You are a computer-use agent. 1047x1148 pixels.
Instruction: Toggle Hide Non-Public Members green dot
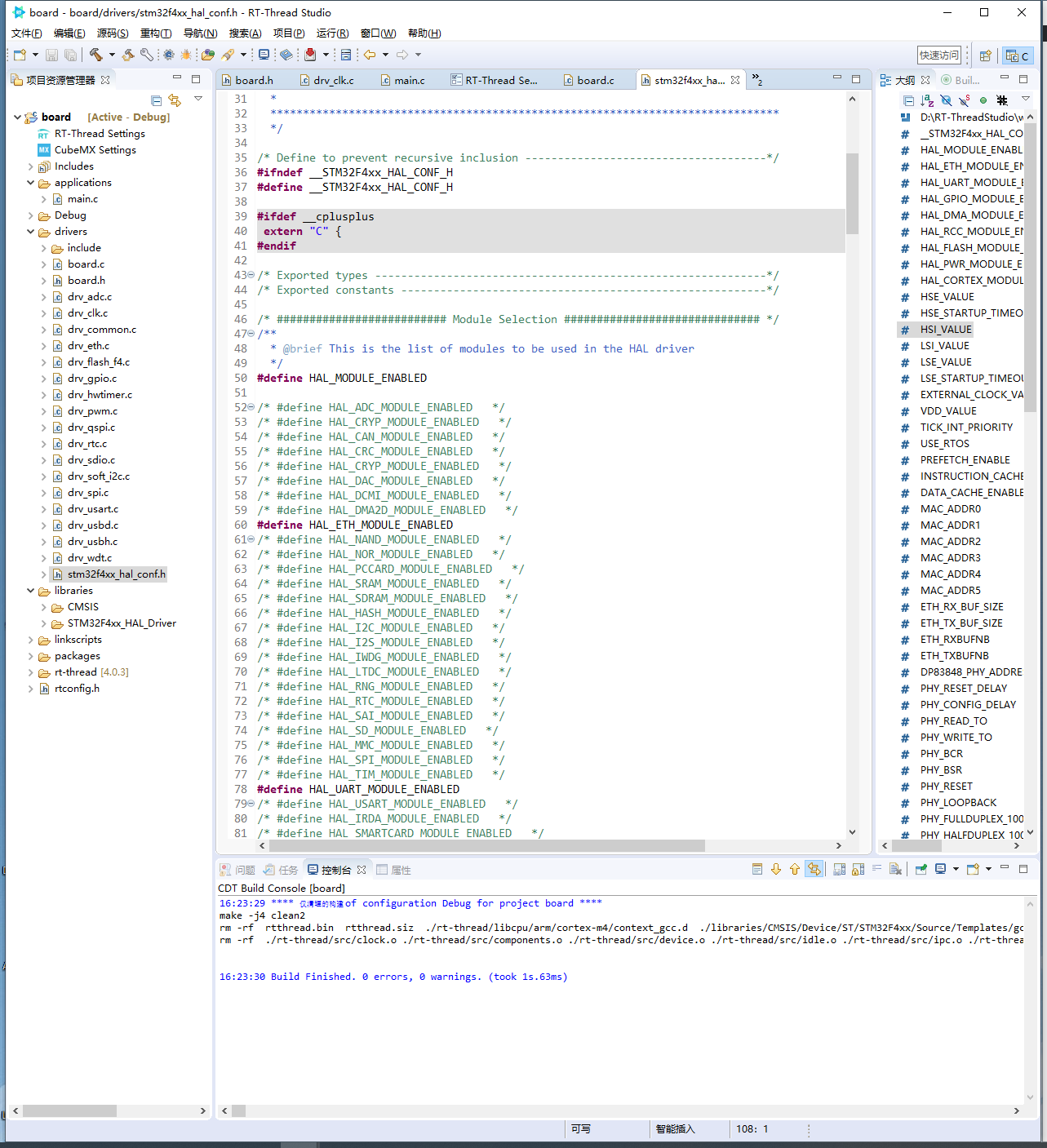coord(983,100)
